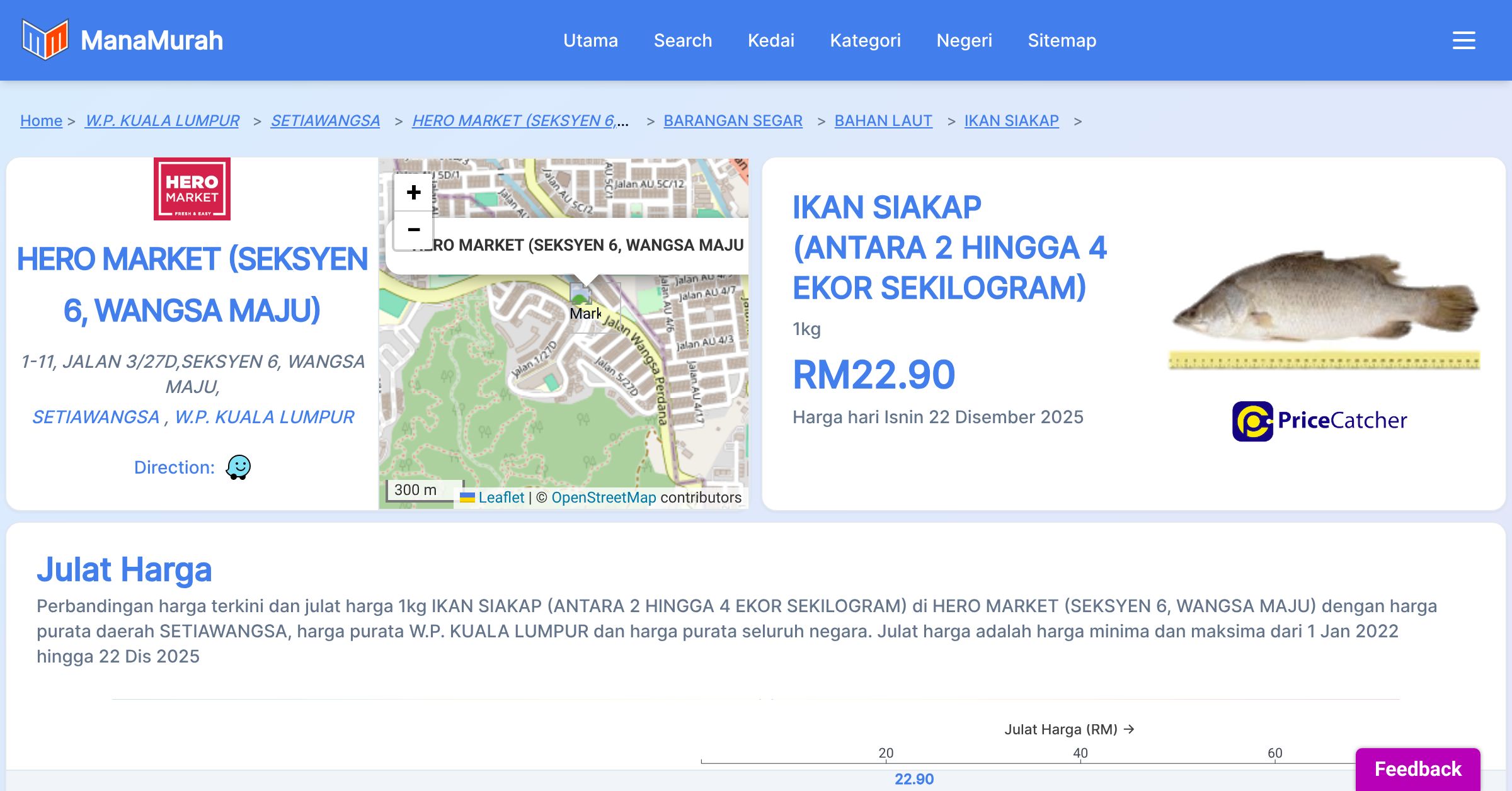Zoom out on the map

(x=413, y=230)
